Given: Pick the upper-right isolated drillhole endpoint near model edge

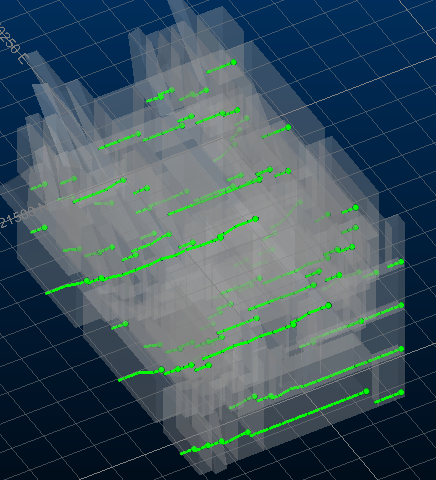Looking at the screenshot, I should pos(288,127).
